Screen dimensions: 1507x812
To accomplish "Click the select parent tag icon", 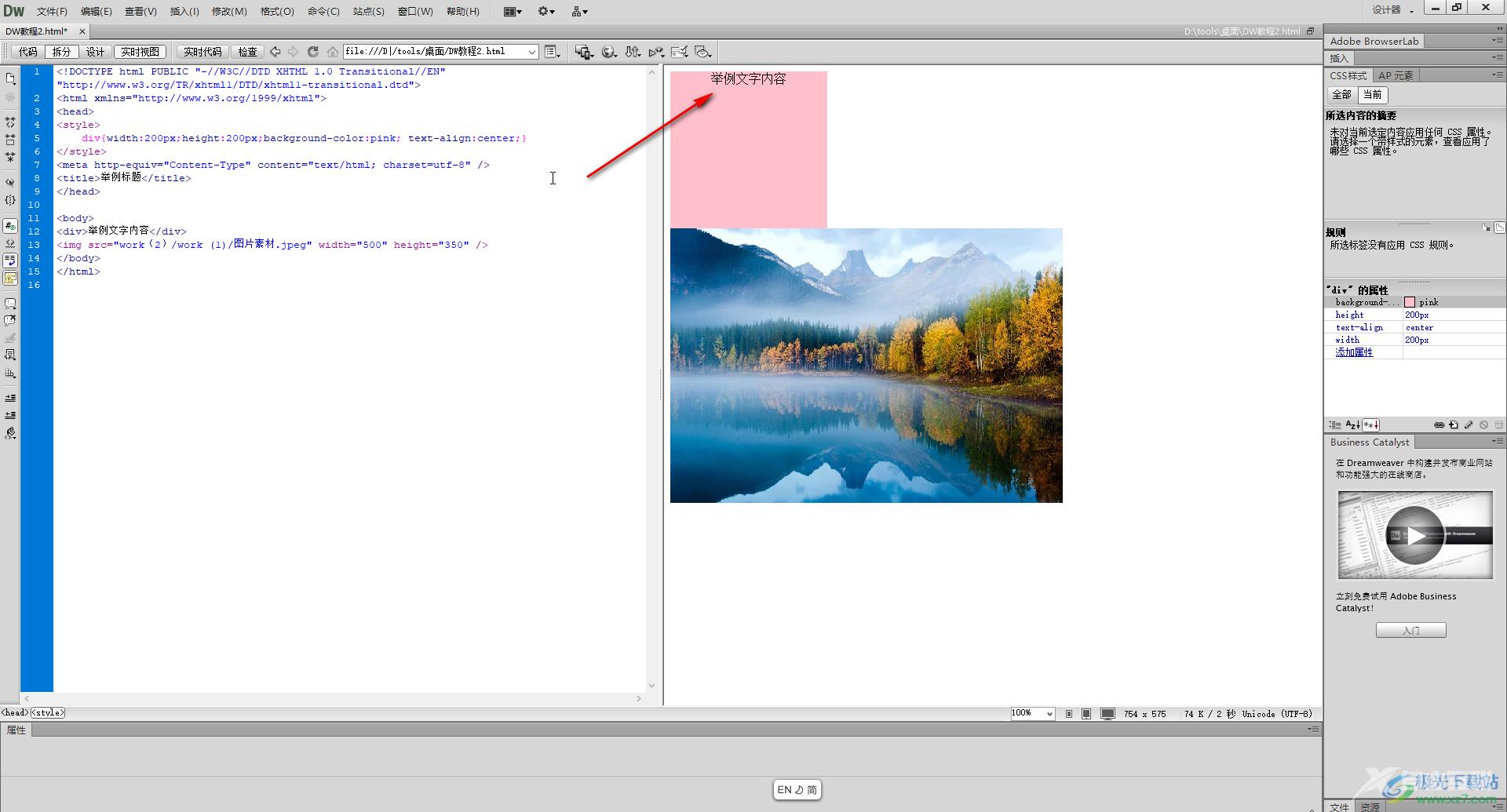I will point(10,182).
